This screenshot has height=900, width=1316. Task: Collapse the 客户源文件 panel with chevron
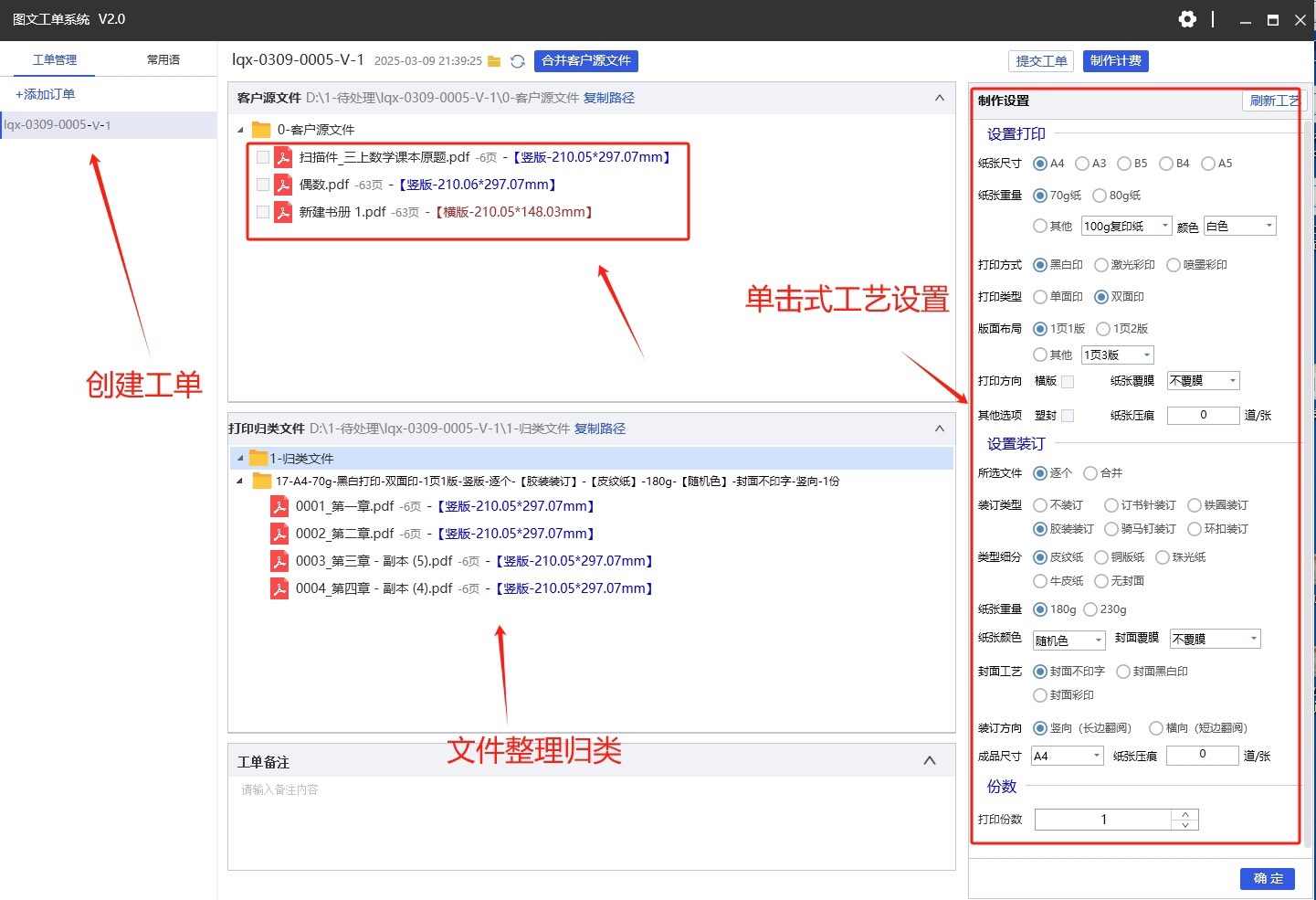point(940,98)
